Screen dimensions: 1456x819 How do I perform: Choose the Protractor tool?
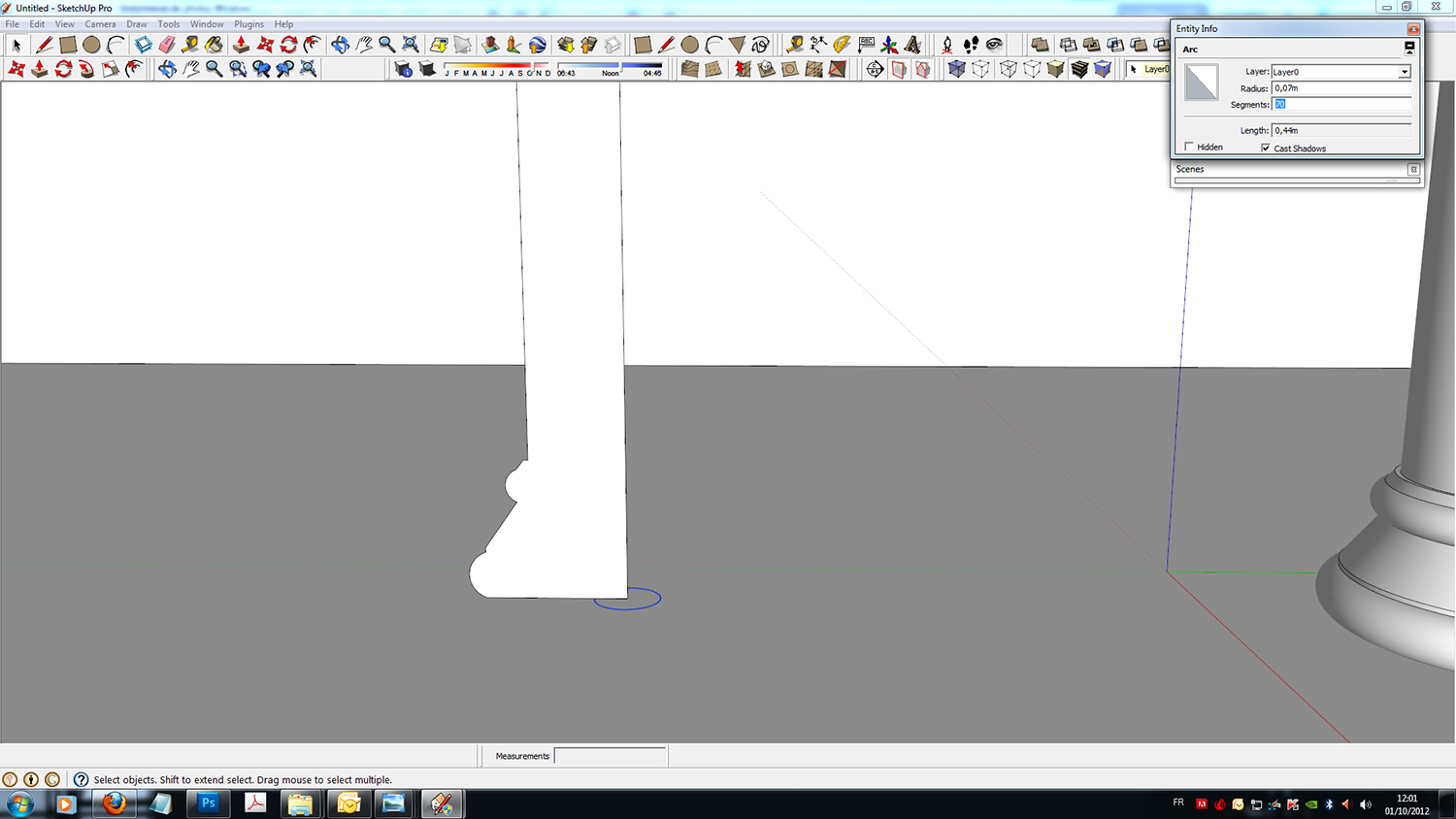[x=842, y=45]
